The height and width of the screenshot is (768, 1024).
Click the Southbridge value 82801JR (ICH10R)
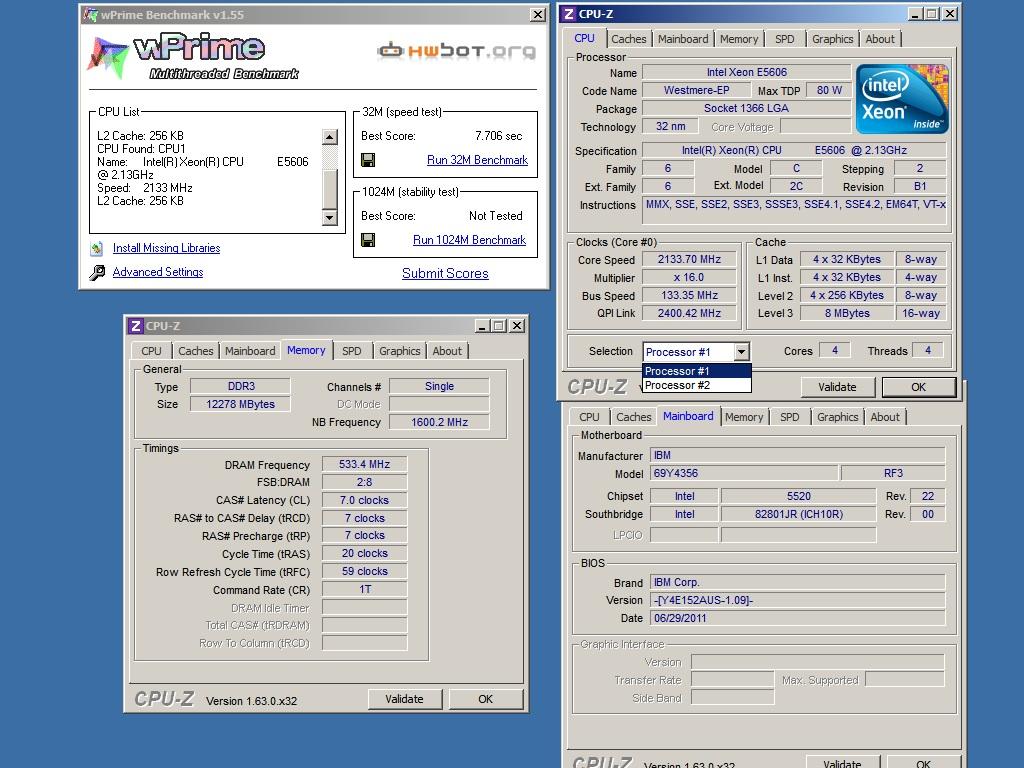coord(799,515)
